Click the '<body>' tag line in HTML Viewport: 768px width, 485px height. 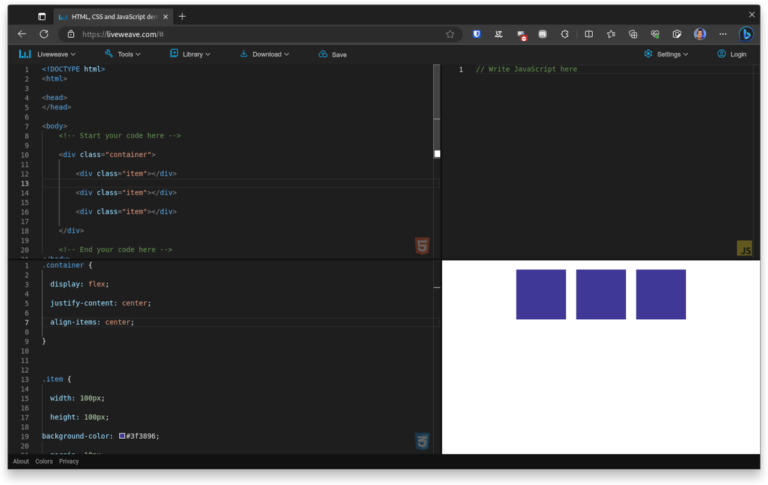[x=54, y=126]
